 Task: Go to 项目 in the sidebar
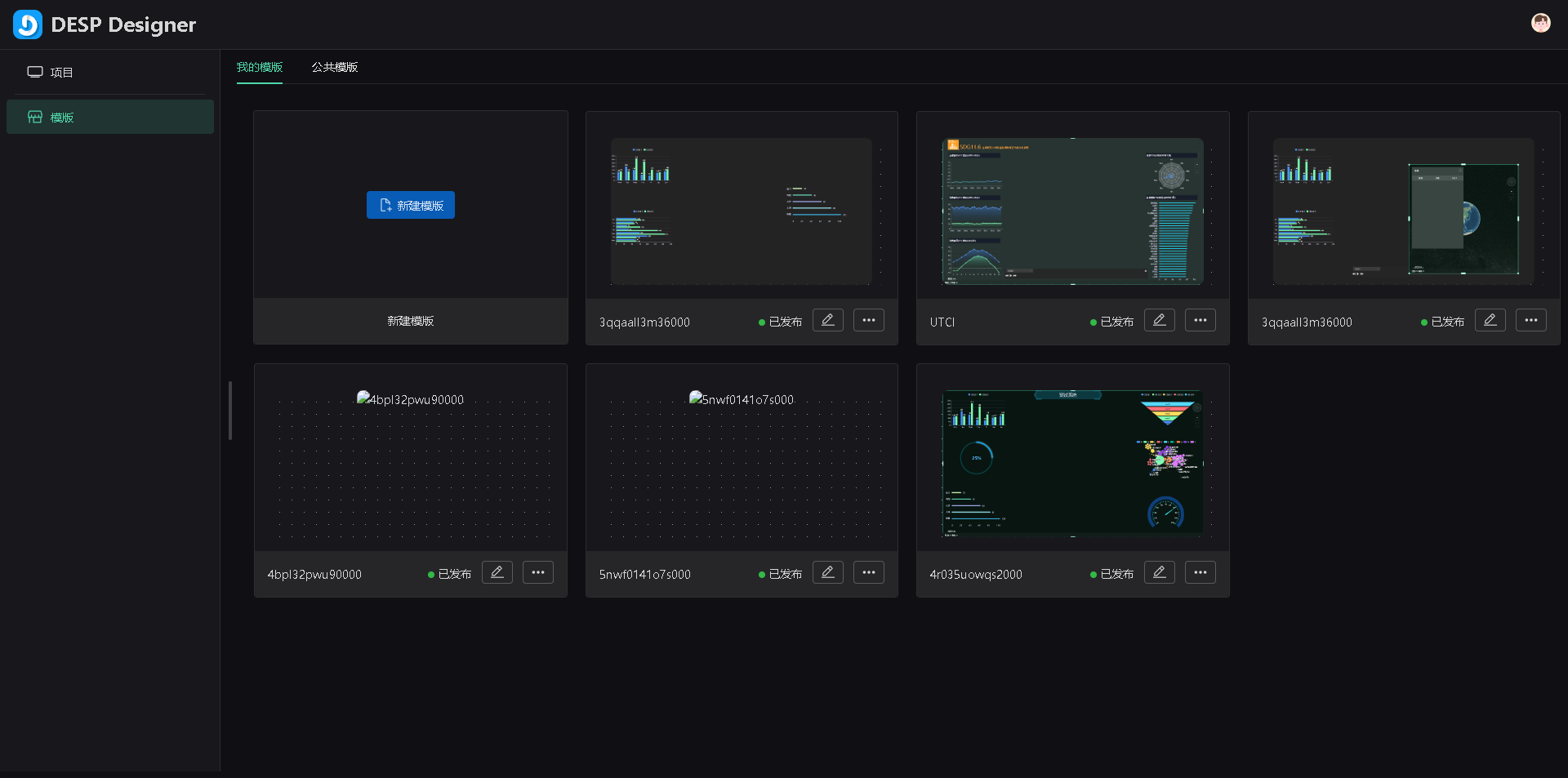pos(61,72)
